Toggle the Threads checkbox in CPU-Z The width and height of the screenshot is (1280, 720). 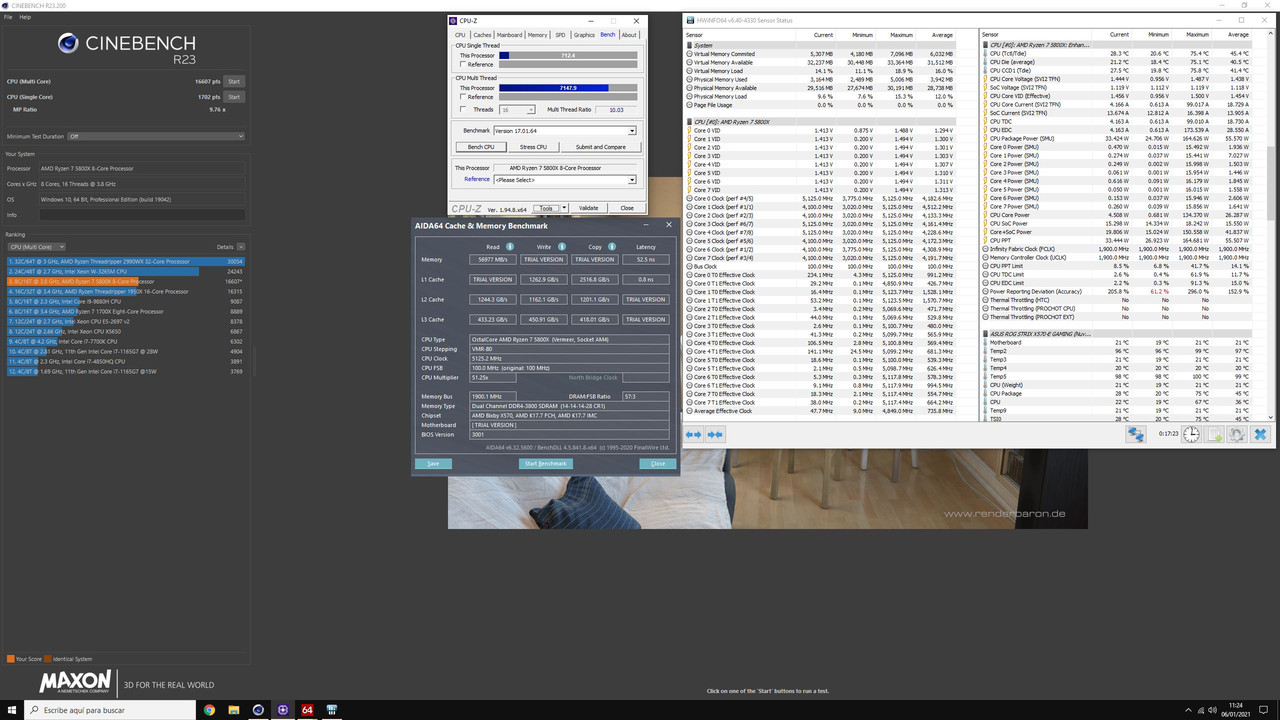tap(462, 110)
